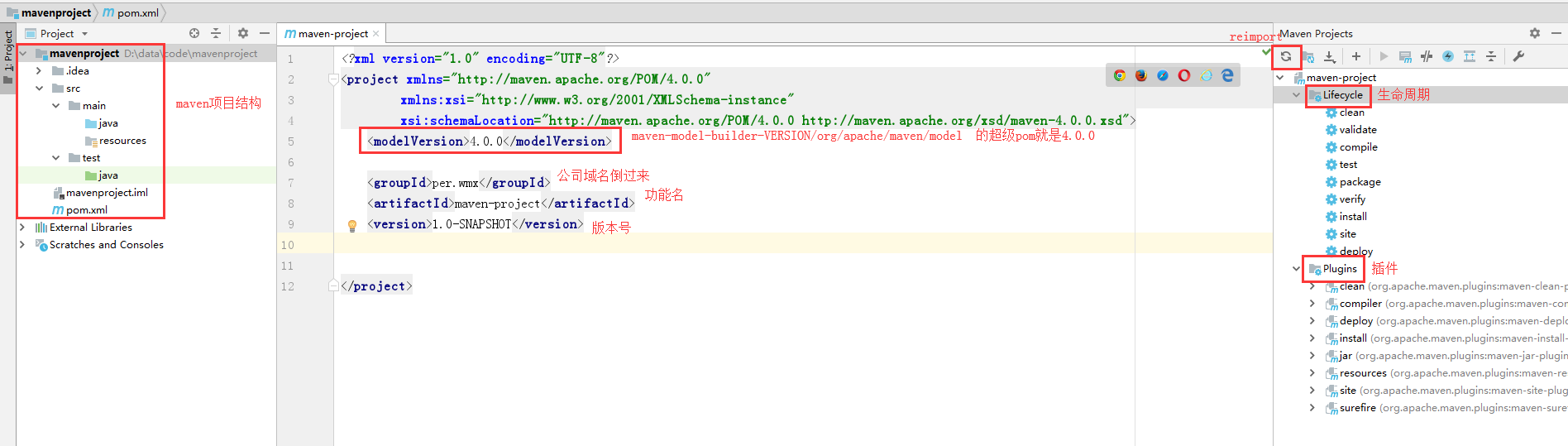Screen dimensions: 1568x446
Task: Toggle Offline Mode in Maven toolbar
Action: pos(1427,56)
